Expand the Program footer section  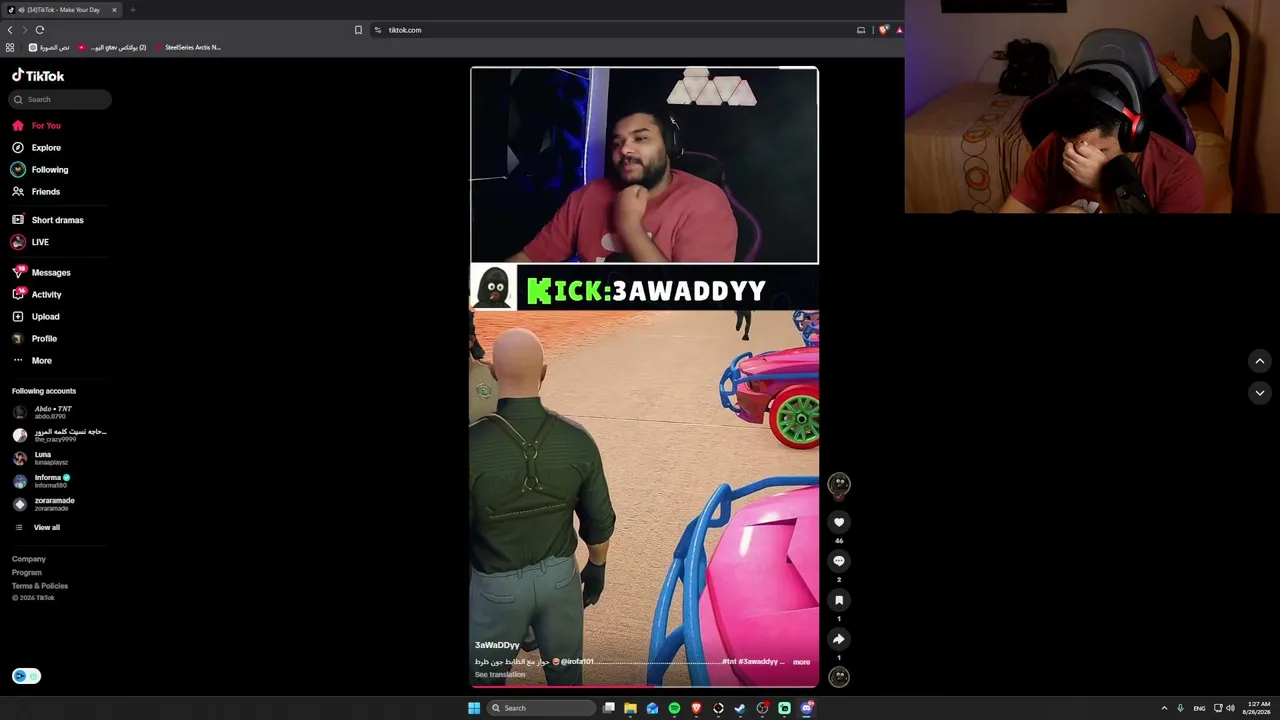[x=27, y=573]
